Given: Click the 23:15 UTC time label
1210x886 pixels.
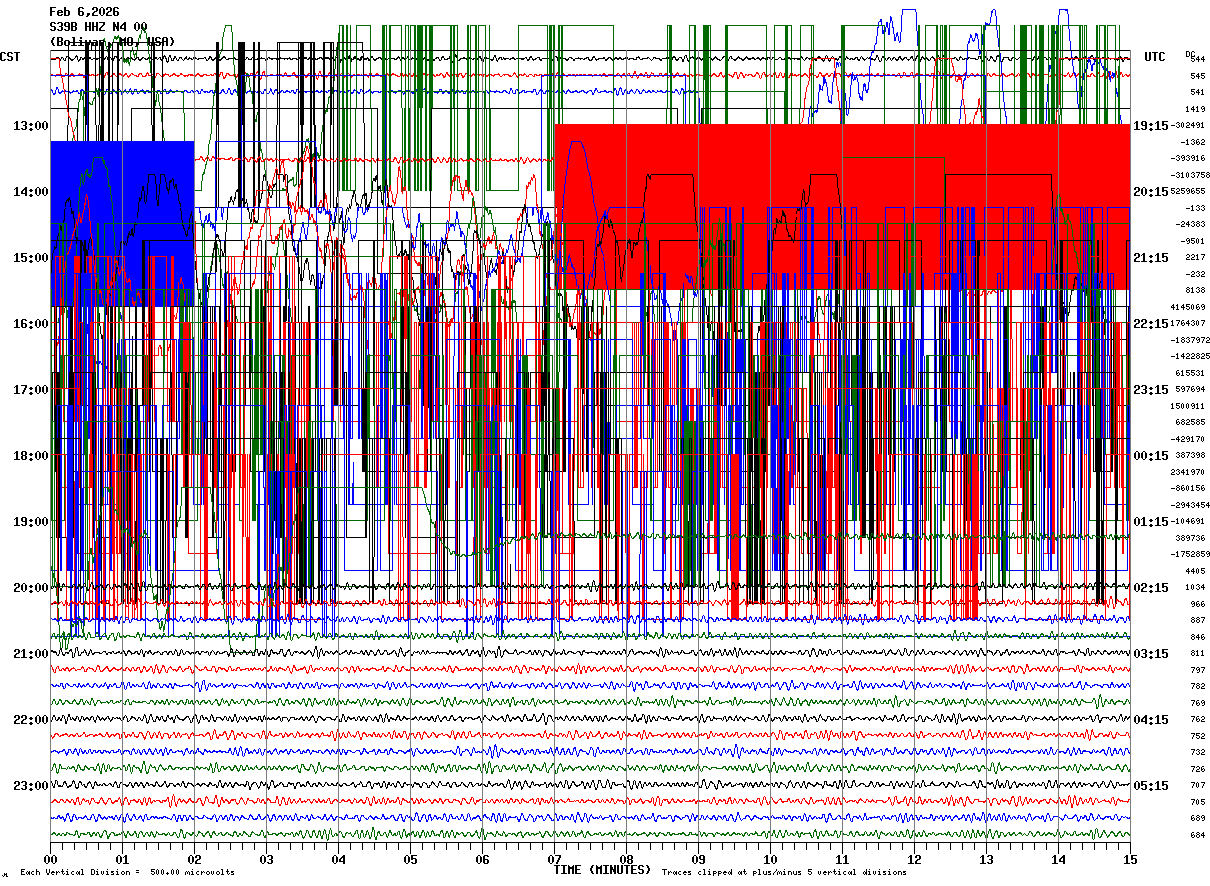Looking at the screenshot, I should [x=1151, y=390].
